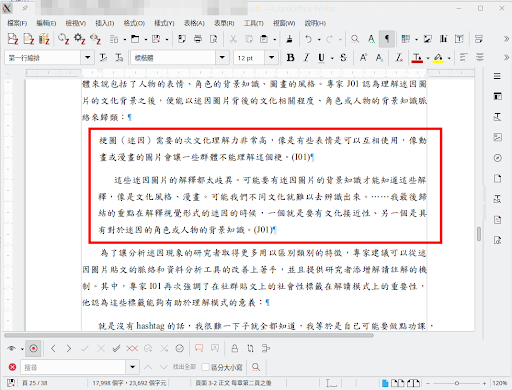Click 找出全部 Find All button
Screen dimensions: 512x390
184,367
